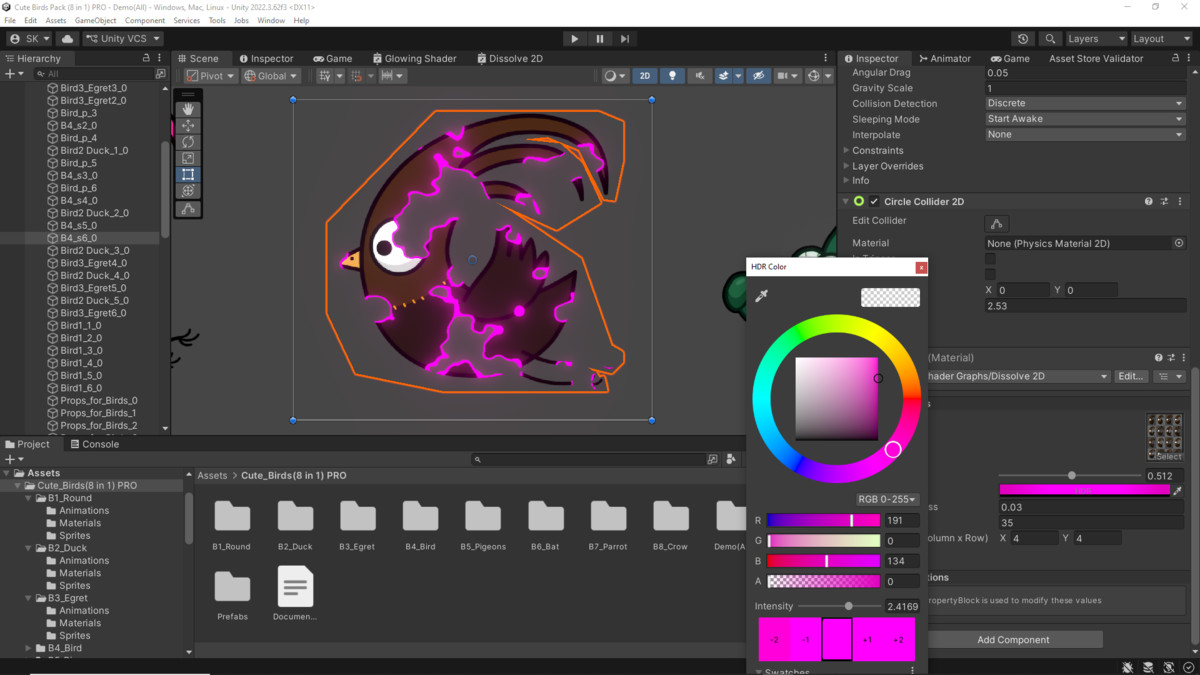Click the Pause button

coord(600,39)
